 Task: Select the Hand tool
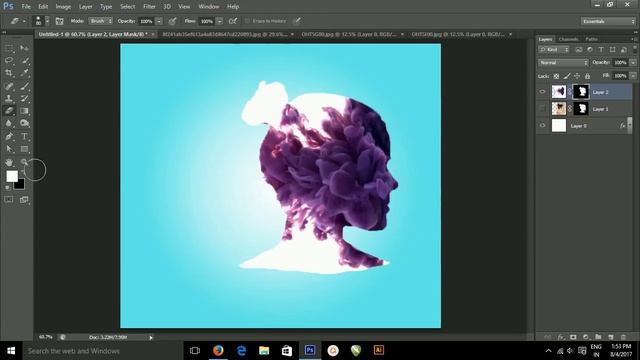click(x=9, y=162)
